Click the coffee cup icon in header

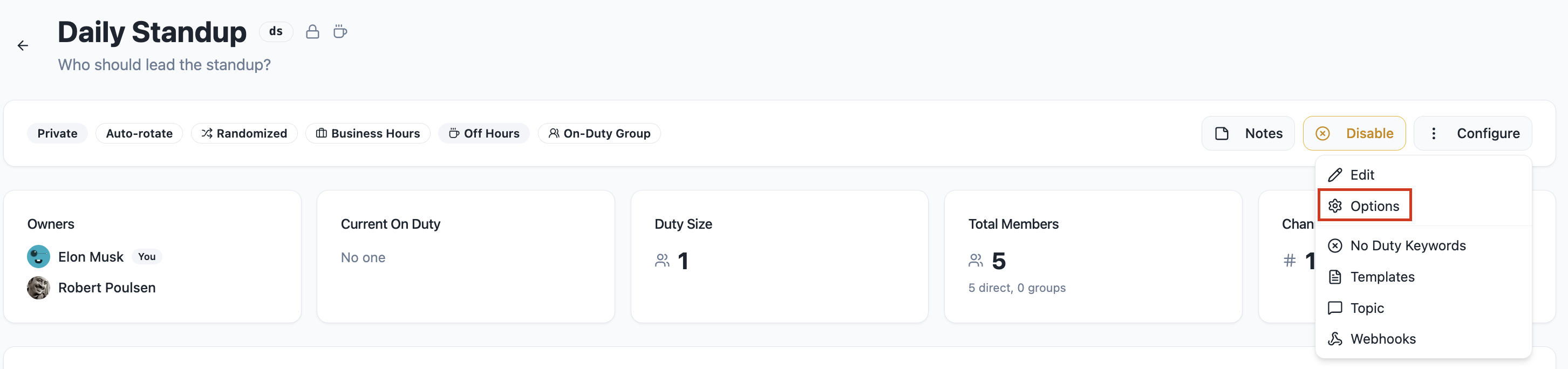(340, 32)
